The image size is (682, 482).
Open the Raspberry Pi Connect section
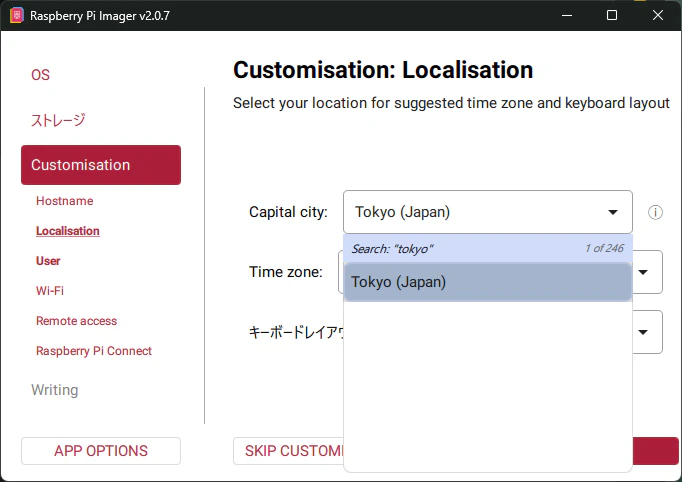pyautogui.click(x=94, y=351)
